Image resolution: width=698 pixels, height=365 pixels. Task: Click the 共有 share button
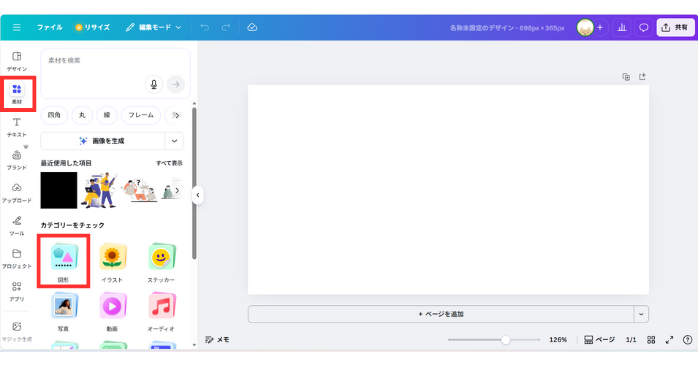click(675, 28)
